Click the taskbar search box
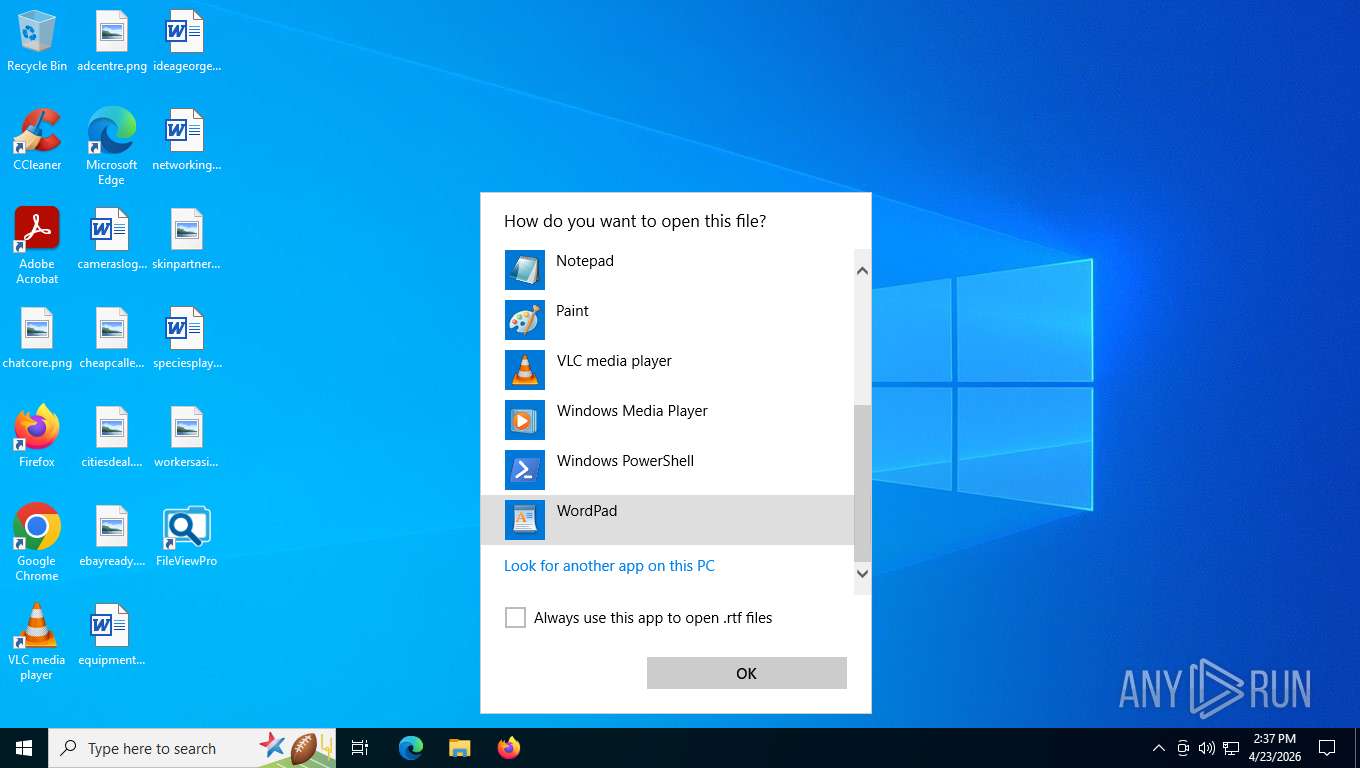This screenshot has width=1360, height=768. pyautogui.click(x=192, y=748)
